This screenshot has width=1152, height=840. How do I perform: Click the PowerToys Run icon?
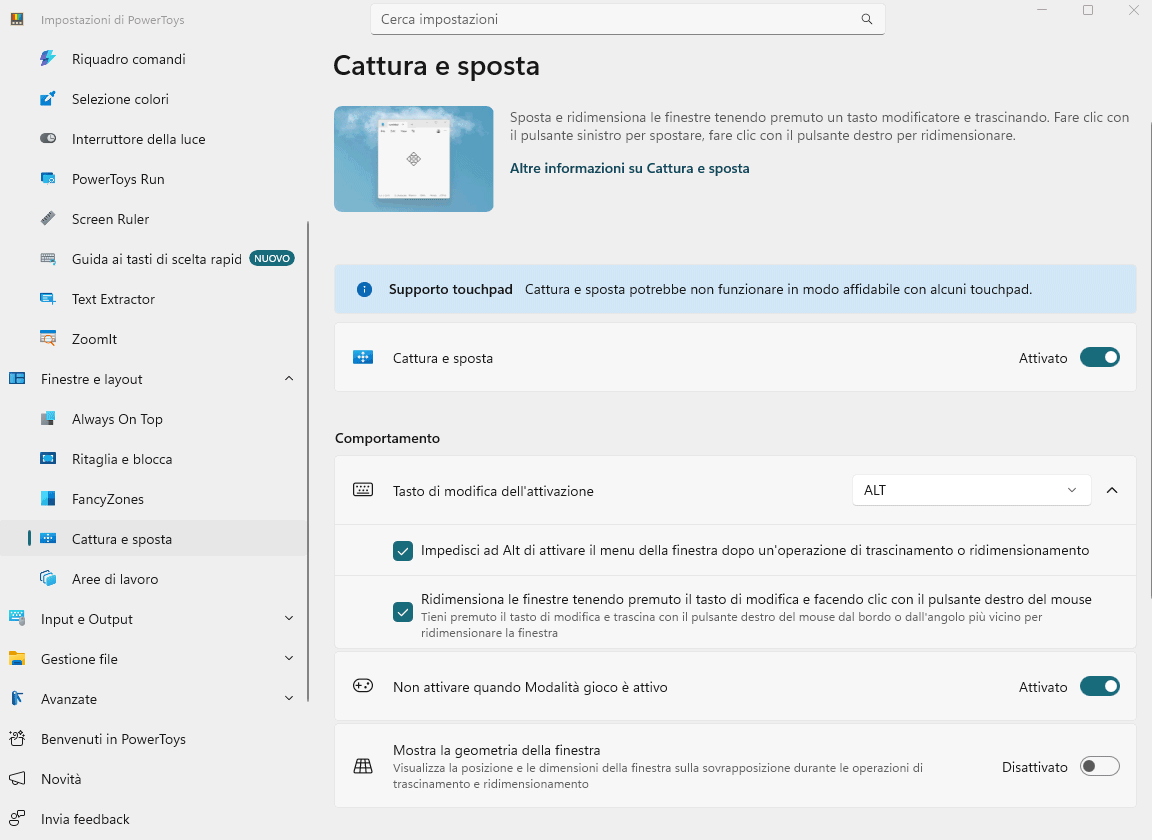[x=48, y=179]
